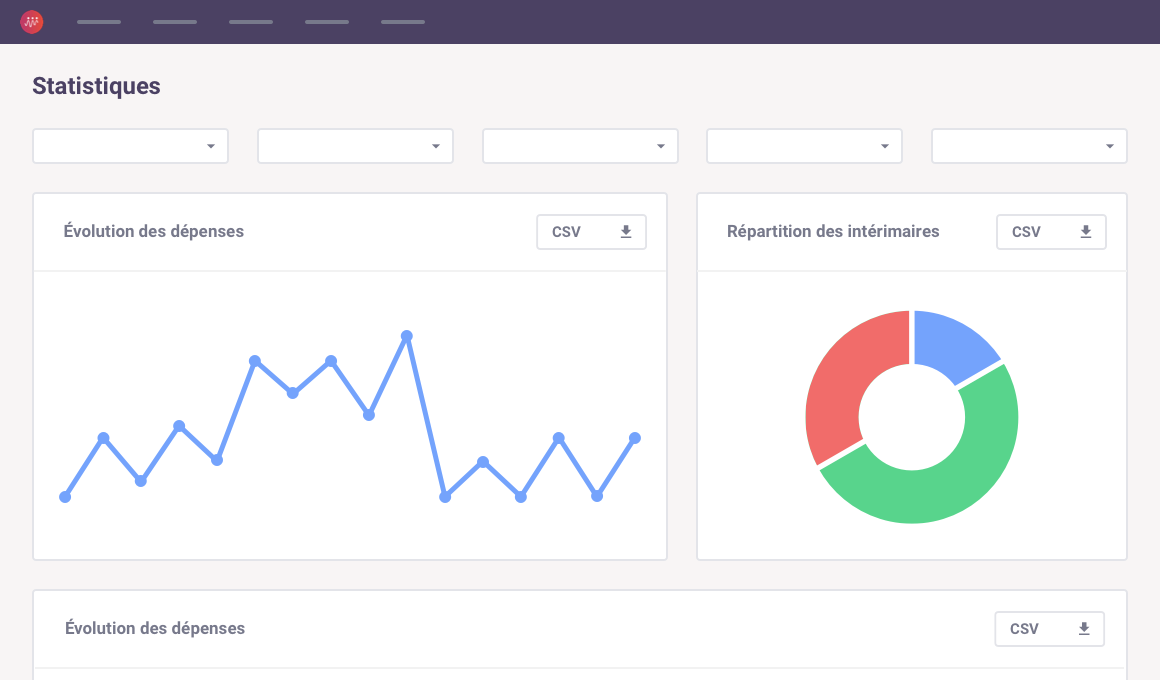The width and height of the screenshot is (1160, 680).
Task: Click the Statistiques page heading
Action: click(96, 86)
